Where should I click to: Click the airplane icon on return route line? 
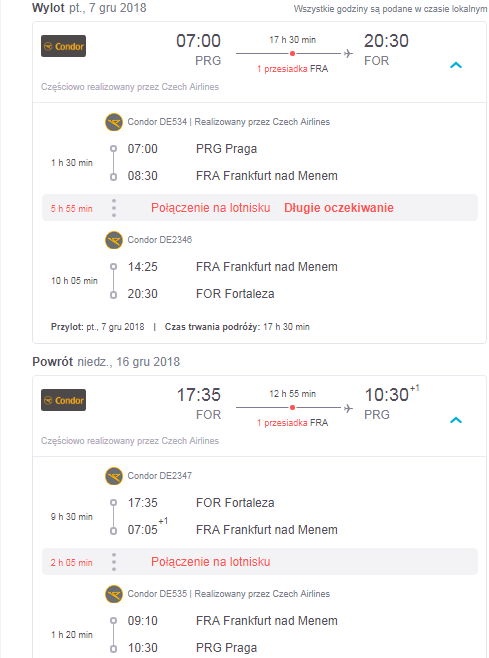(x=348, y=408)
